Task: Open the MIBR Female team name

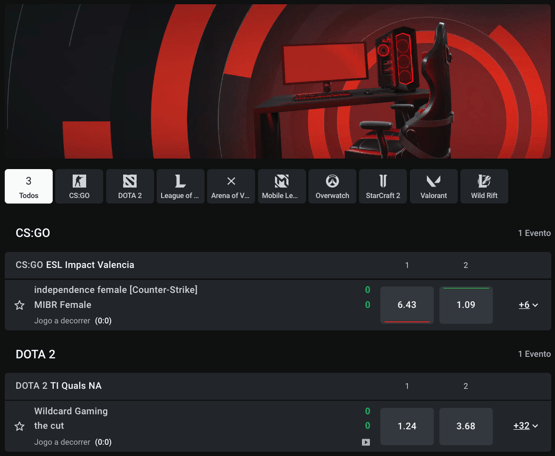Action: pos(63,305)
